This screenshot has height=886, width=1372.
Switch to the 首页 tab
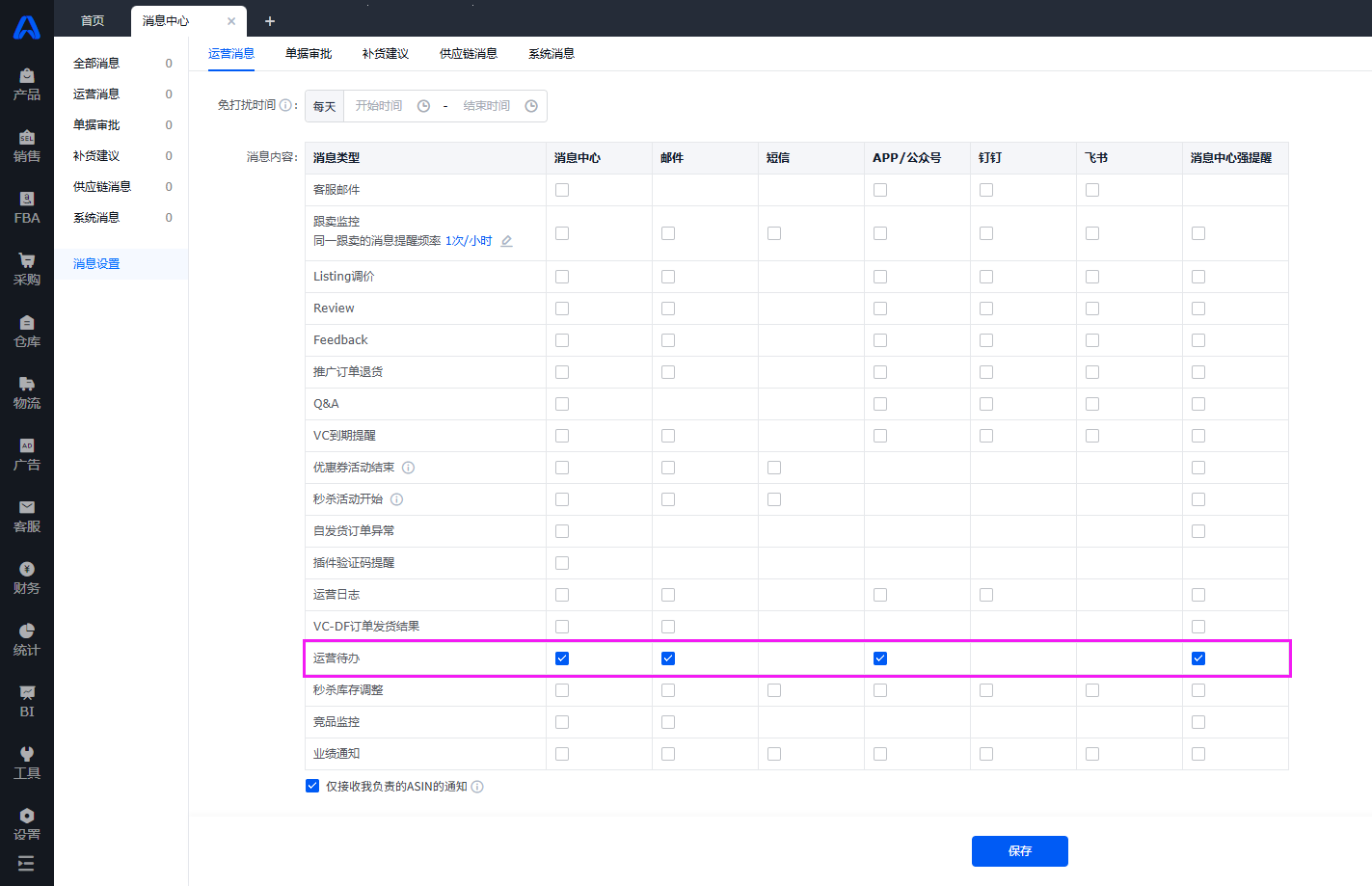click(x=93, y=21)
